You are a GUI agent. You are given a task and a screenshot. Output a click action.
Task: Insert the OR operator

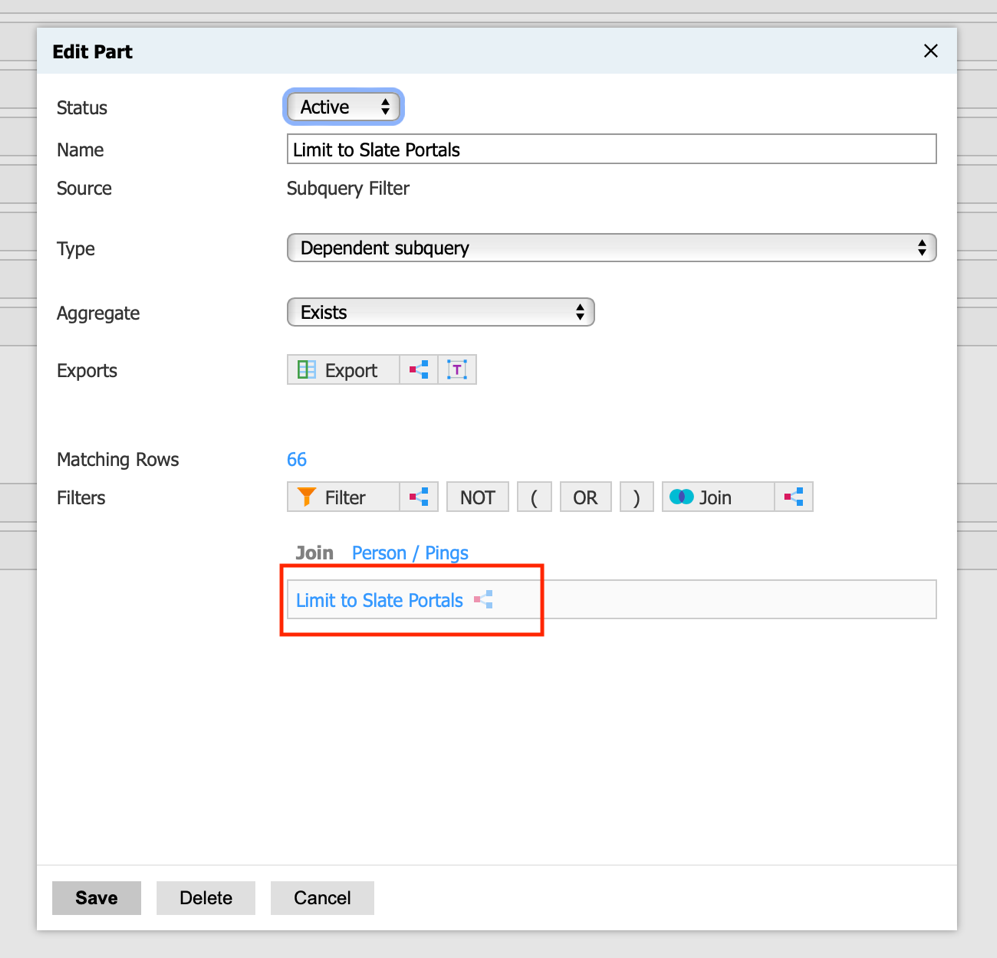coord(585,497)
